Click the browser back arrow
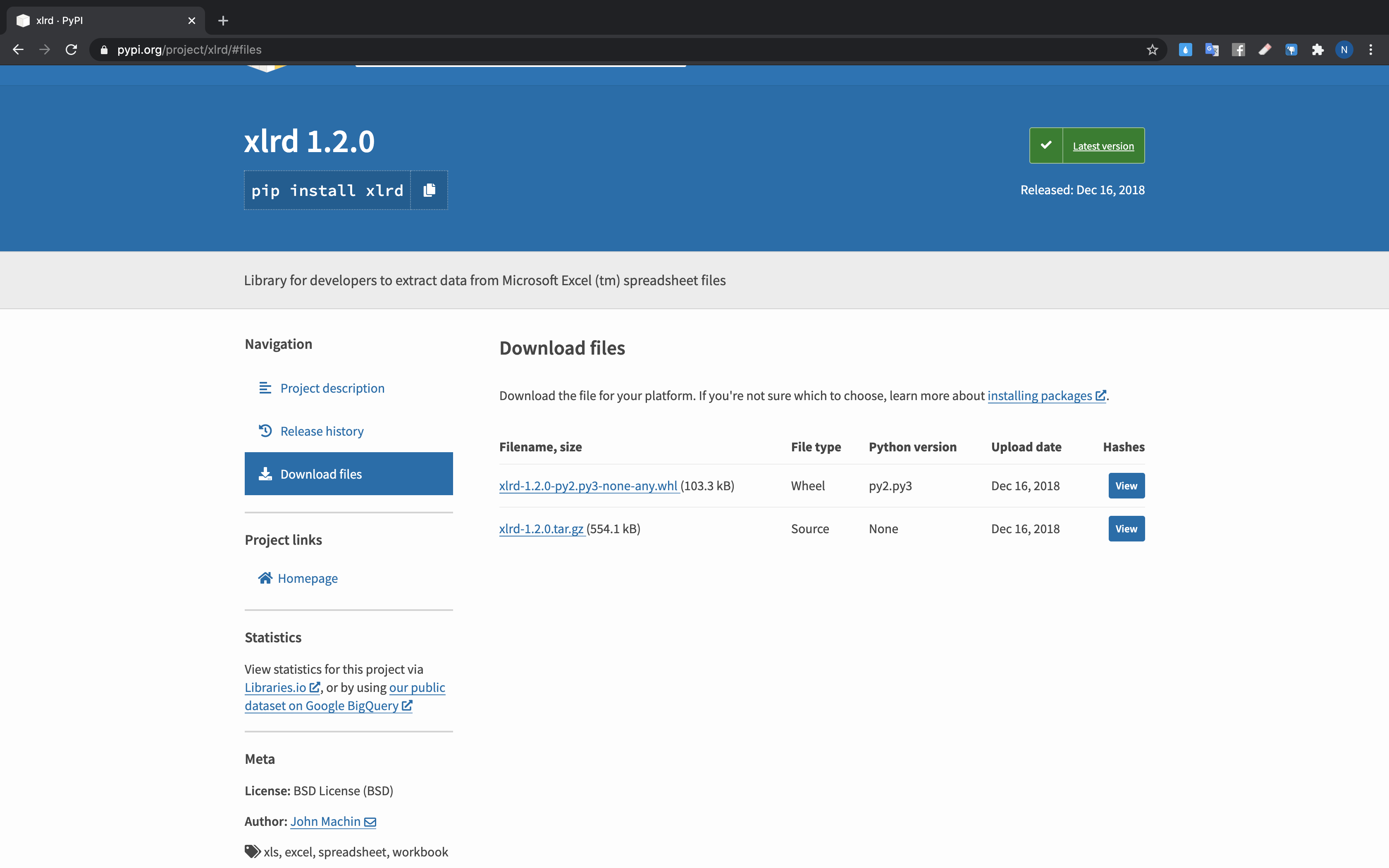 [x=18, y=50]
